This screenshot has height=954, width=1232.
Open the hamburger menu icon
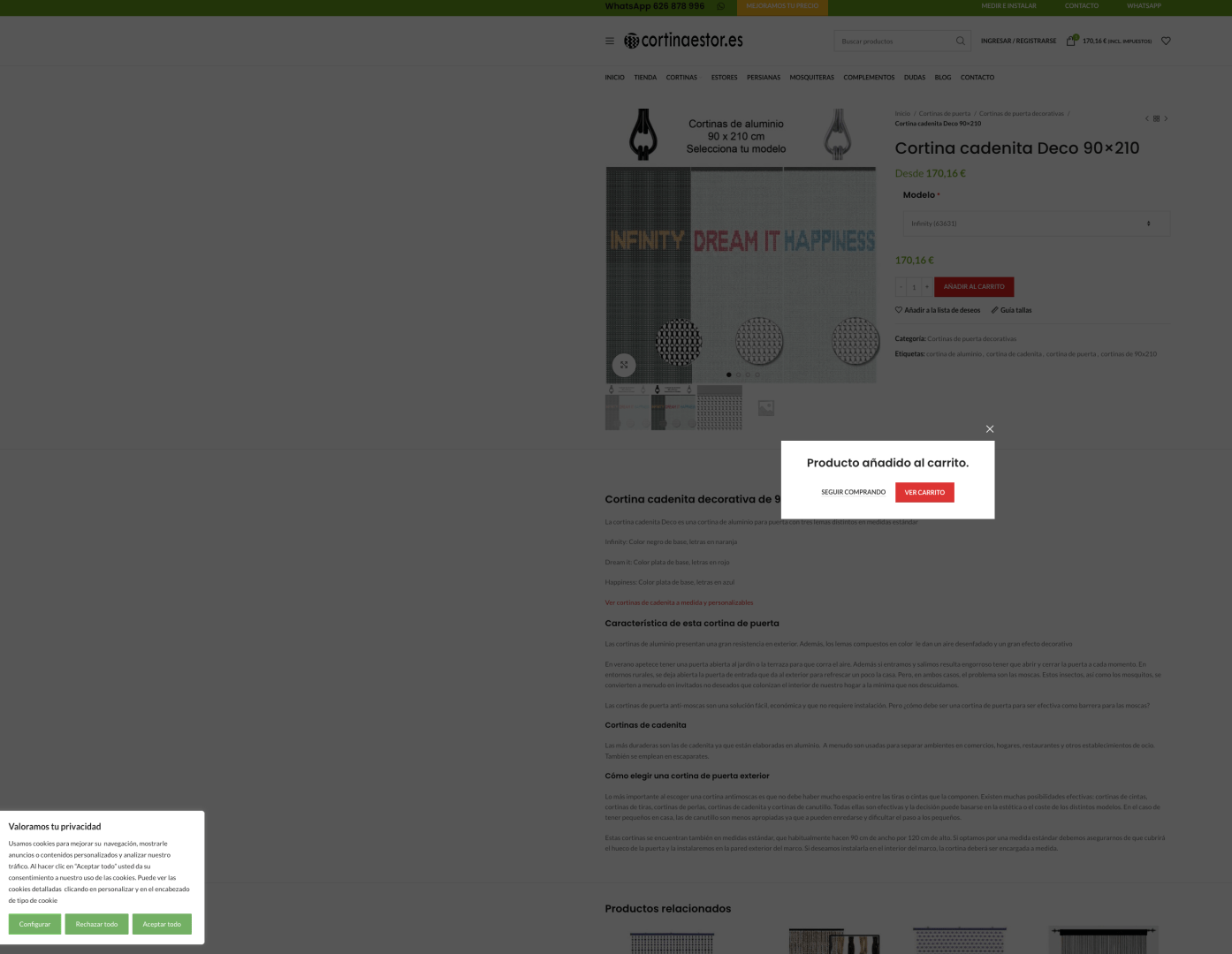[x=609, y=41]
